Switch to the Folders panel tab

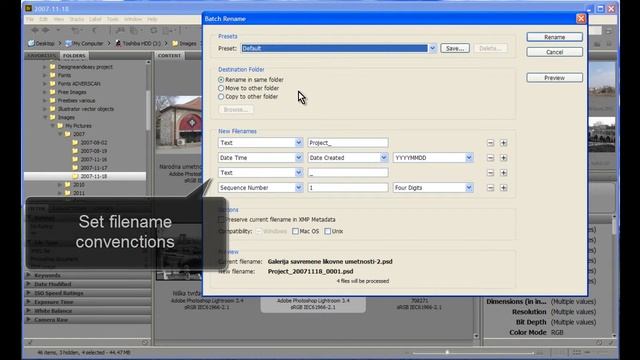pos(74,56)
